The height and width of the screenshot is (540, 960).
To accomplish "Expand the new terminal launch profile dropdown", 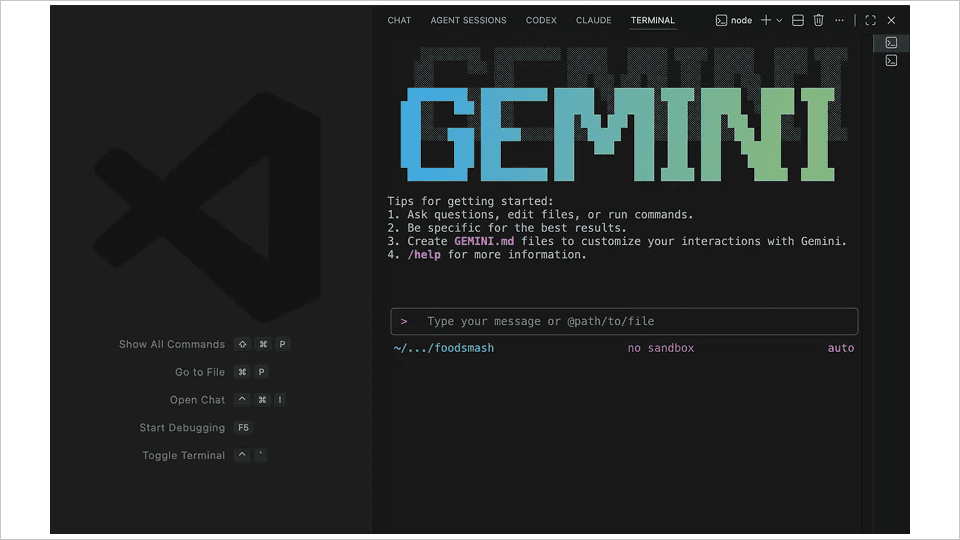I will (x=779, y=20).
